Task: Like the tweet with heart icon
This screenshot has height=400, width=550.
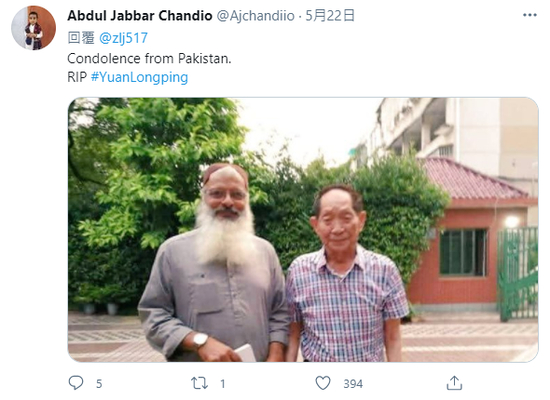Action: coord(323,383)
